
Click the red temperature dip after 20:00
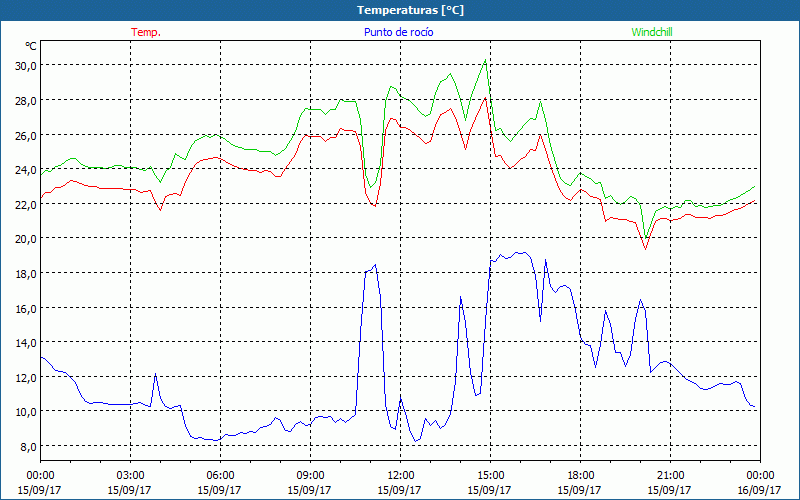(x=645, y=249)
